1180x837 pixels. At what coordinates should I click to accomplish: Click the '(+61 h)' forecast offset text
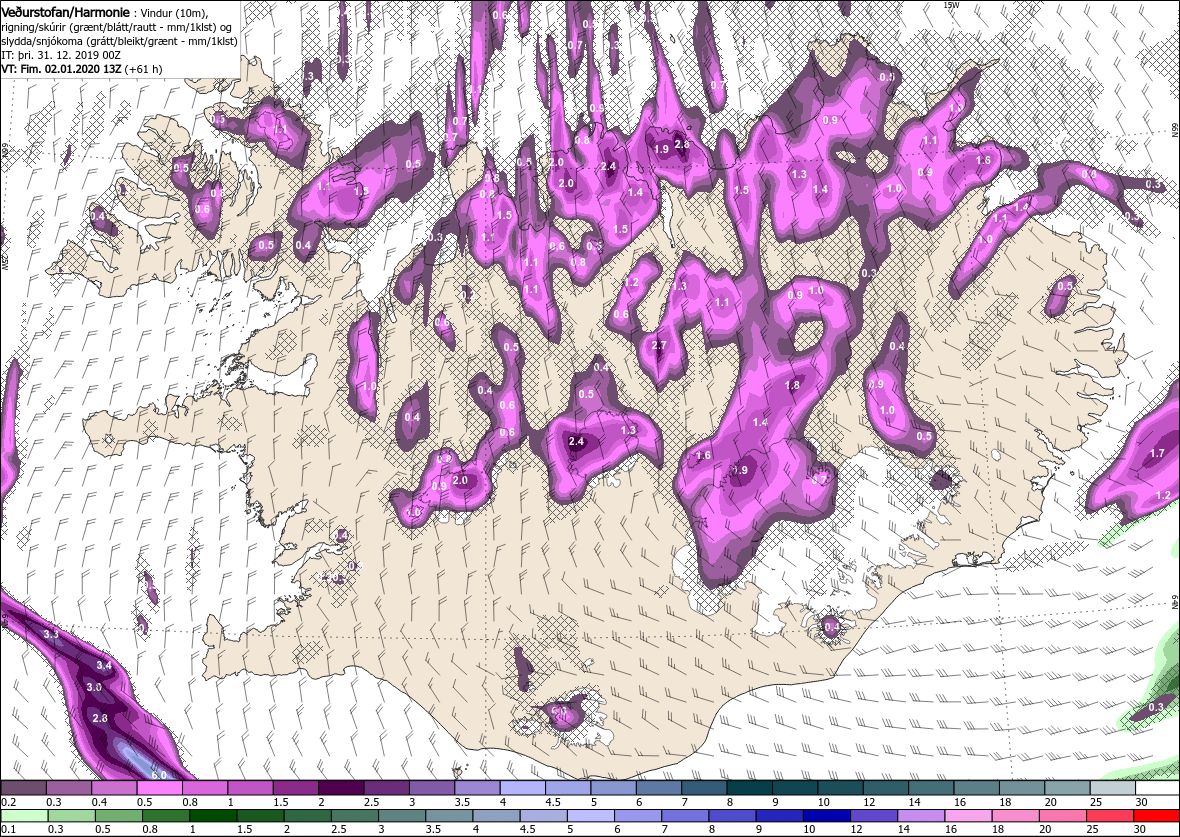click(x=142, y=69)
